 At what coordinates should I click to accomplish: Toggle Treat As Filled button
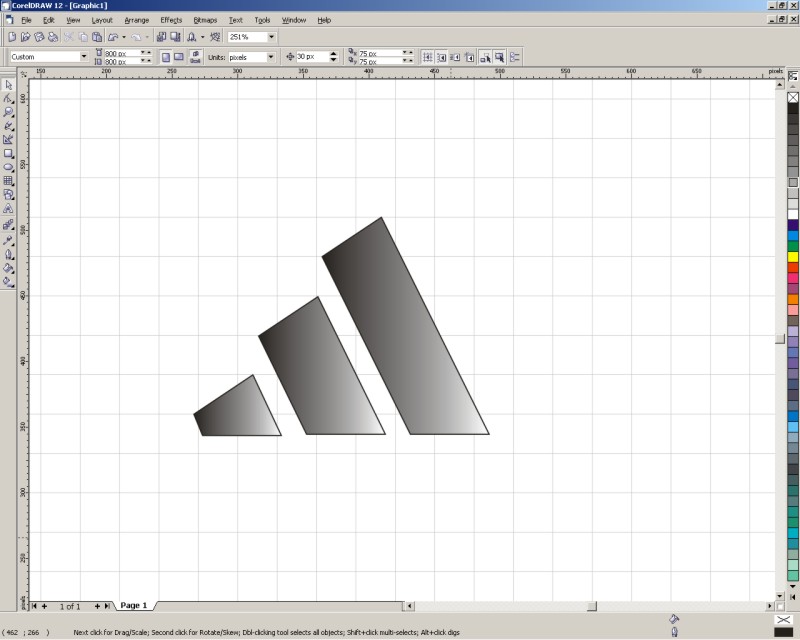[x=499, y=57]
